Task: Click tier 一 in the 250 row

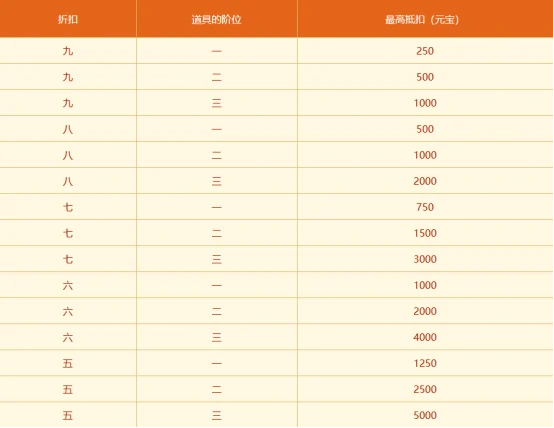Action: [217, 51]
